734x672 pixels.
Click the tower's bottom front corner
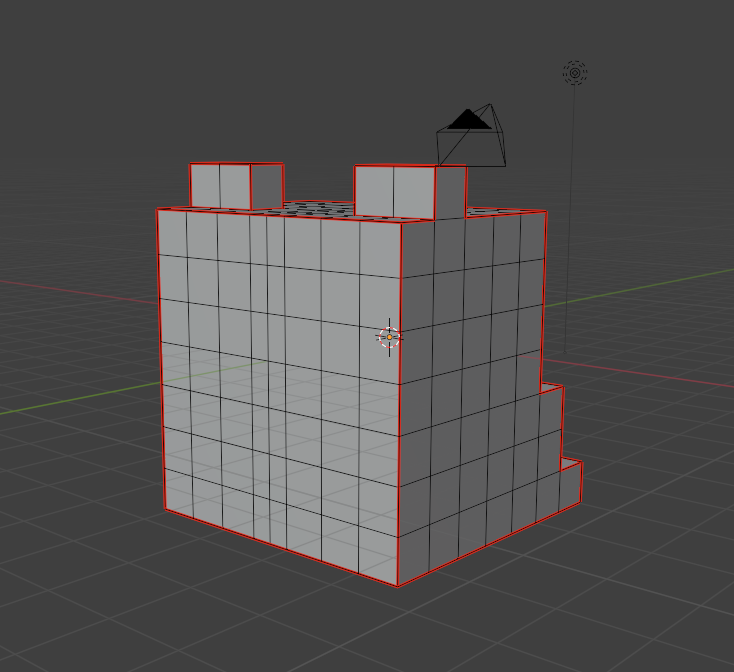tap(399, 585)
